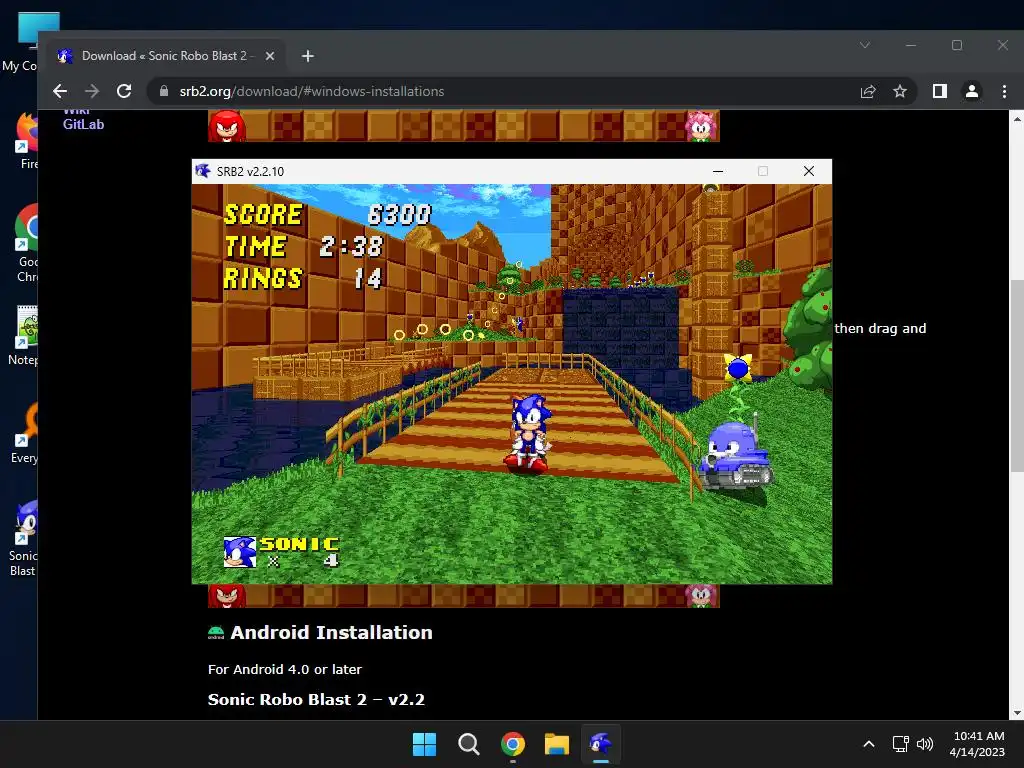Image resolution: width=1024 pixels, height=768 pixels.
Task: Click the SRB2 v2.2.10 window icon
Action: pyautogui.click(x=202, y=171)
